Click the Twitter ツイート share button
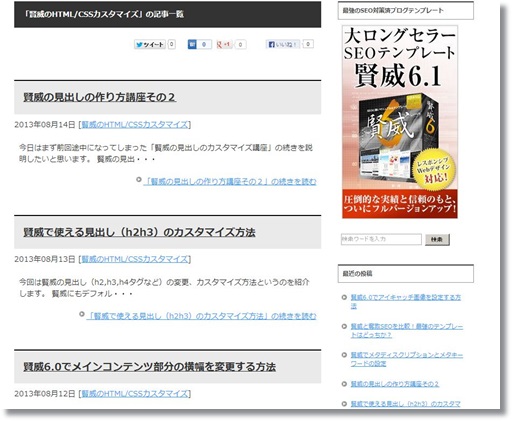 [x=150, y=44]
